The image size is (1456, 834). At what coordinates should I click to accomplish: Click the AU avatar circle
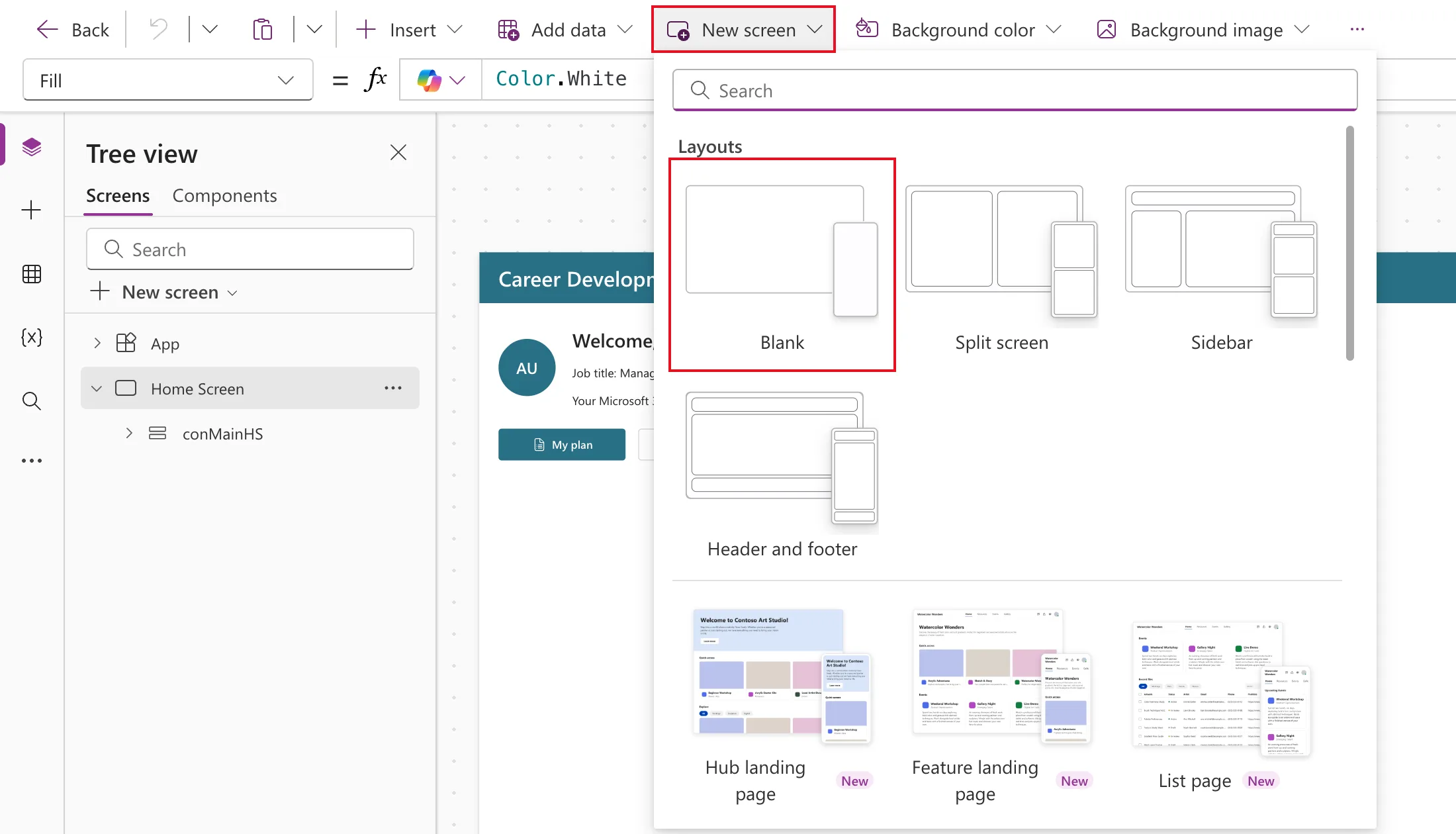click(x=527, y=368)
